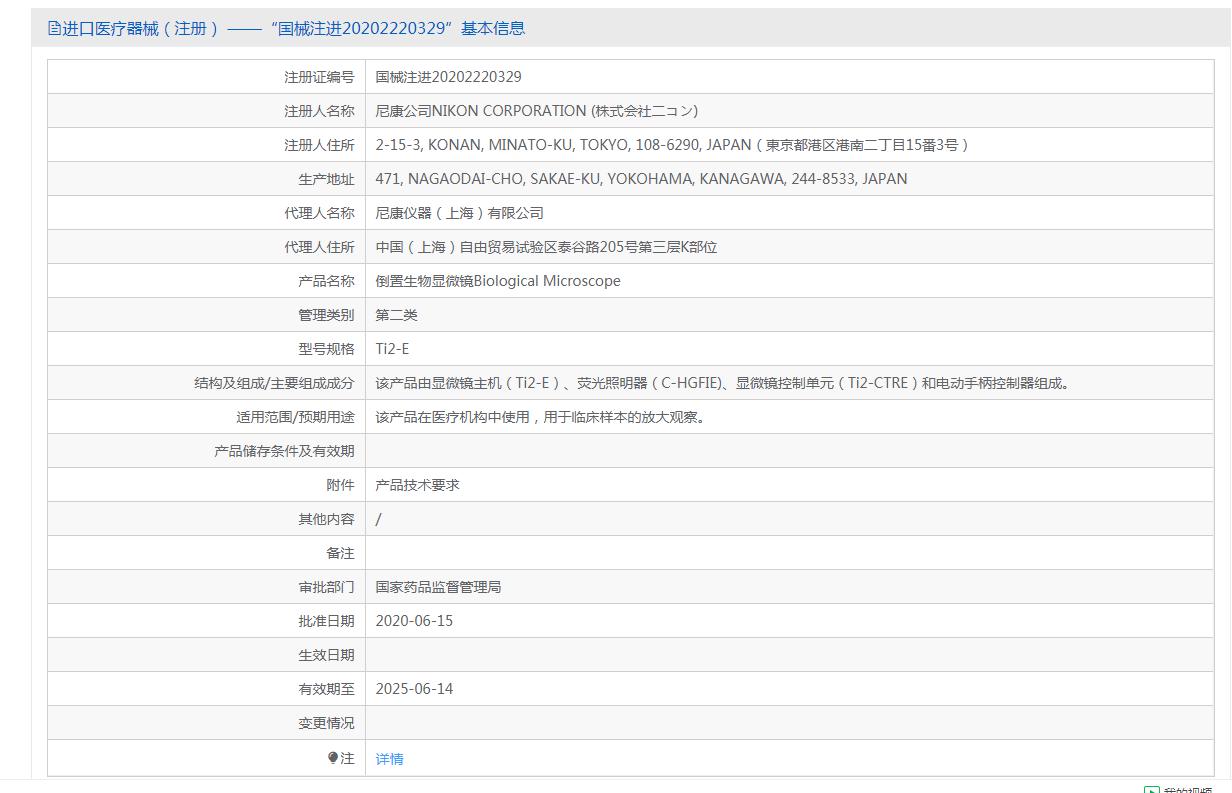Viewport: 1232px width, 793px height.
Task: Click the 型号规格 row label
Action: pos(326,349)
